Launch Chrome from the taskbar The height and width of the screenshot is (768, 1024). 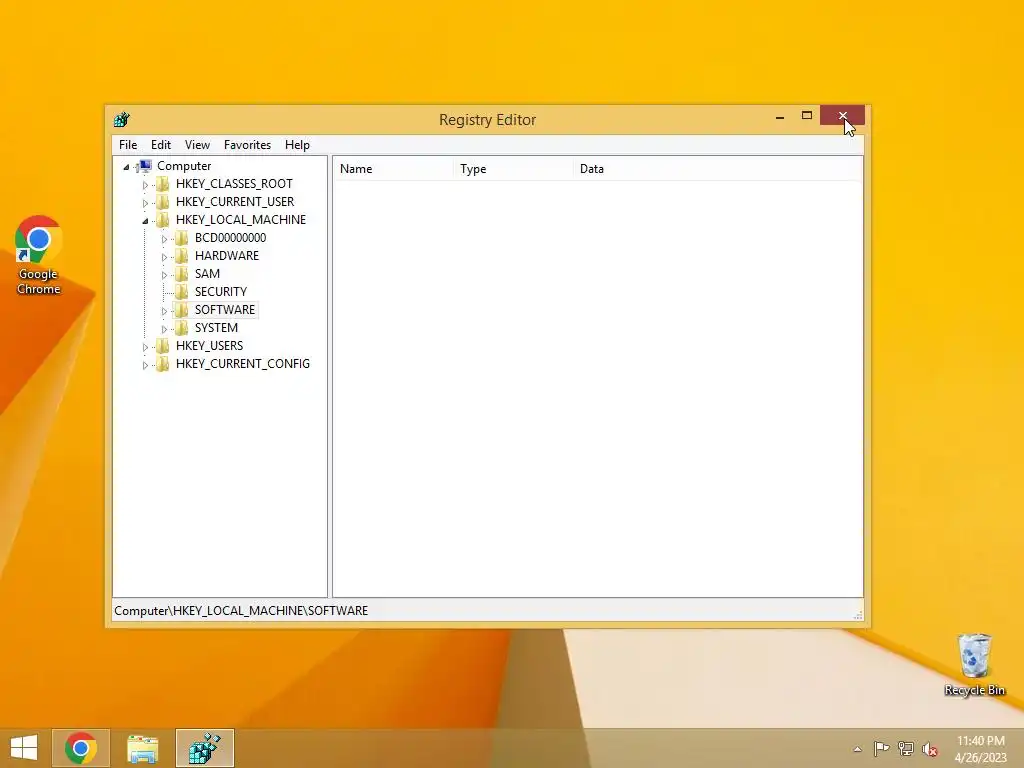tap(81, 748)
